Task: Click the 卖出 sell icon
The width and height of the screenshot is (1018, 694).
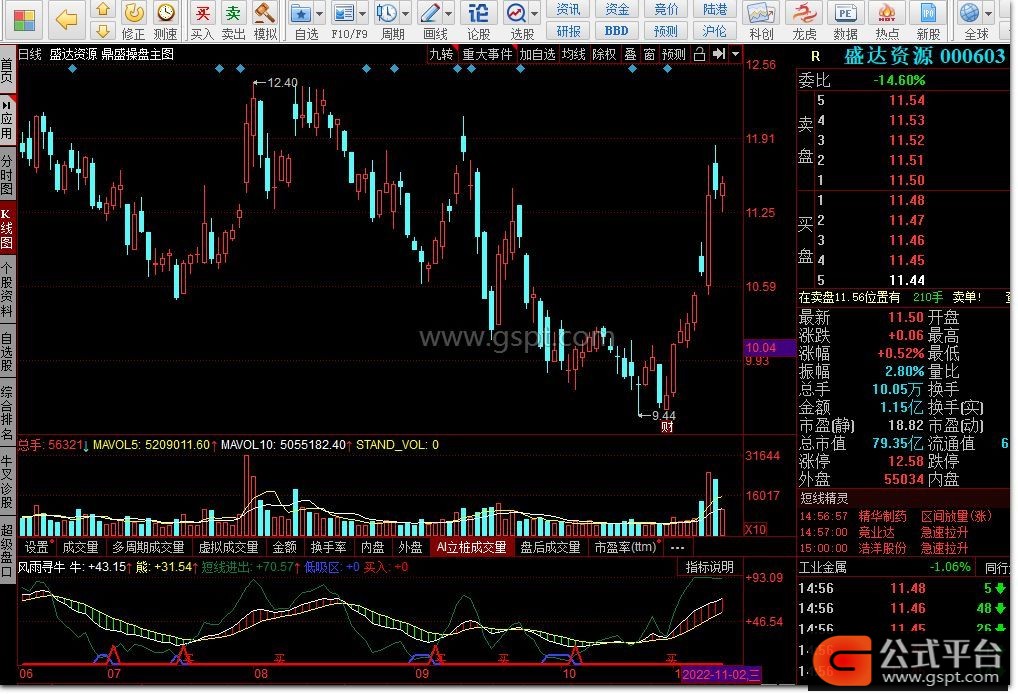Action: tap(233, 21)
